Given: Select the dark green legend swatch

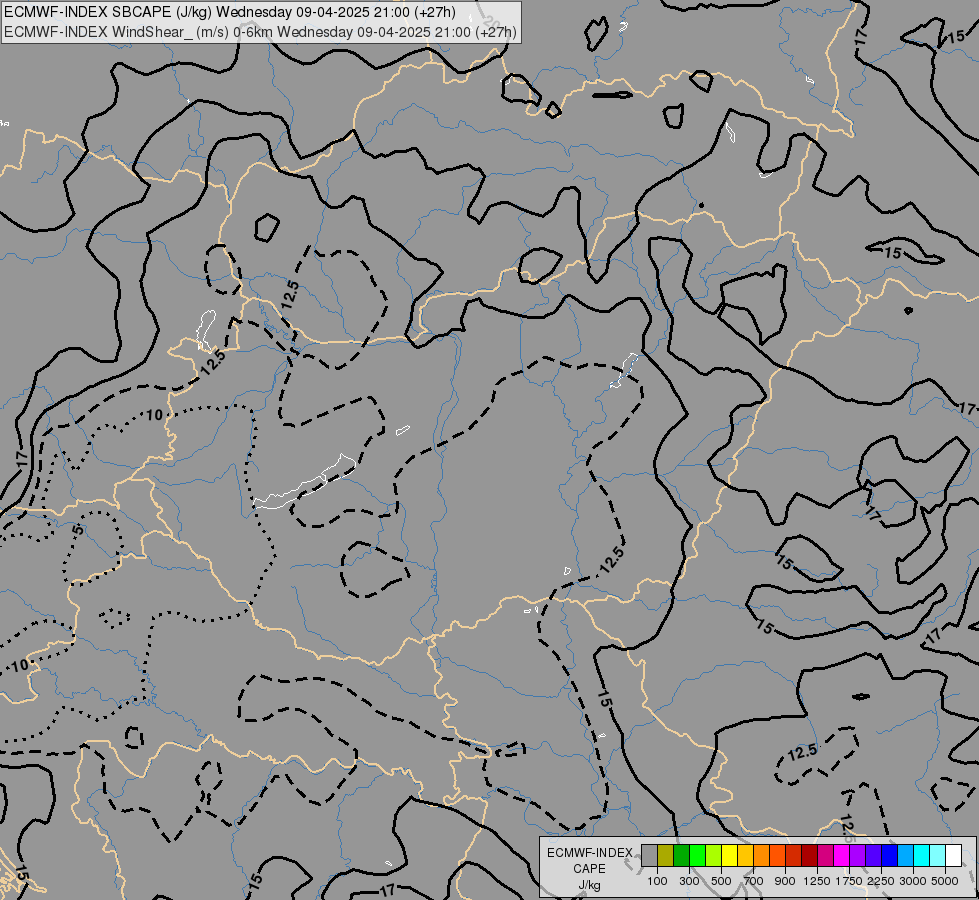Looking at the screenshot, I should pyautogui.click(x=682, y=856).
